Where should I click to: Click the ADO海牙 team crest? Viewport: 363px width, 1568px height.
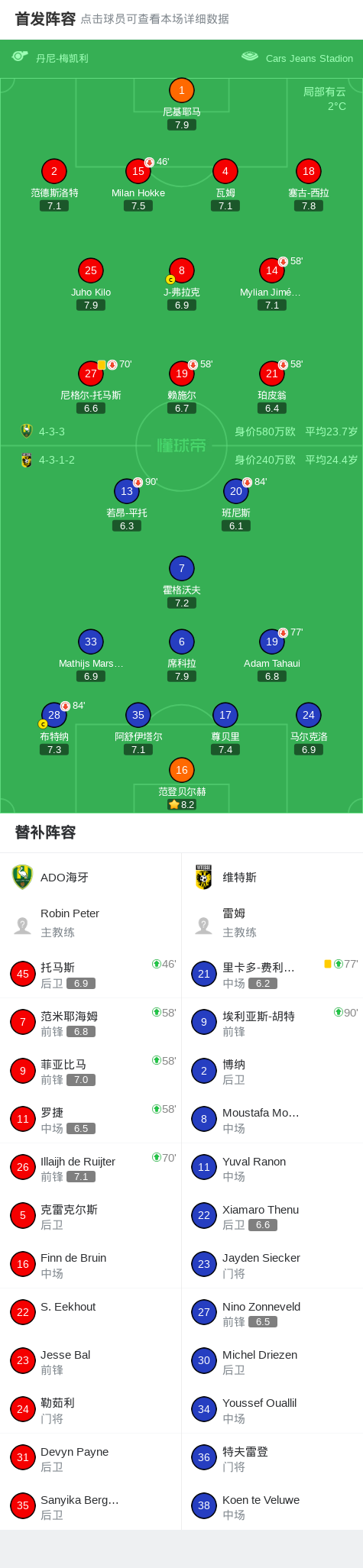point(23,877)
